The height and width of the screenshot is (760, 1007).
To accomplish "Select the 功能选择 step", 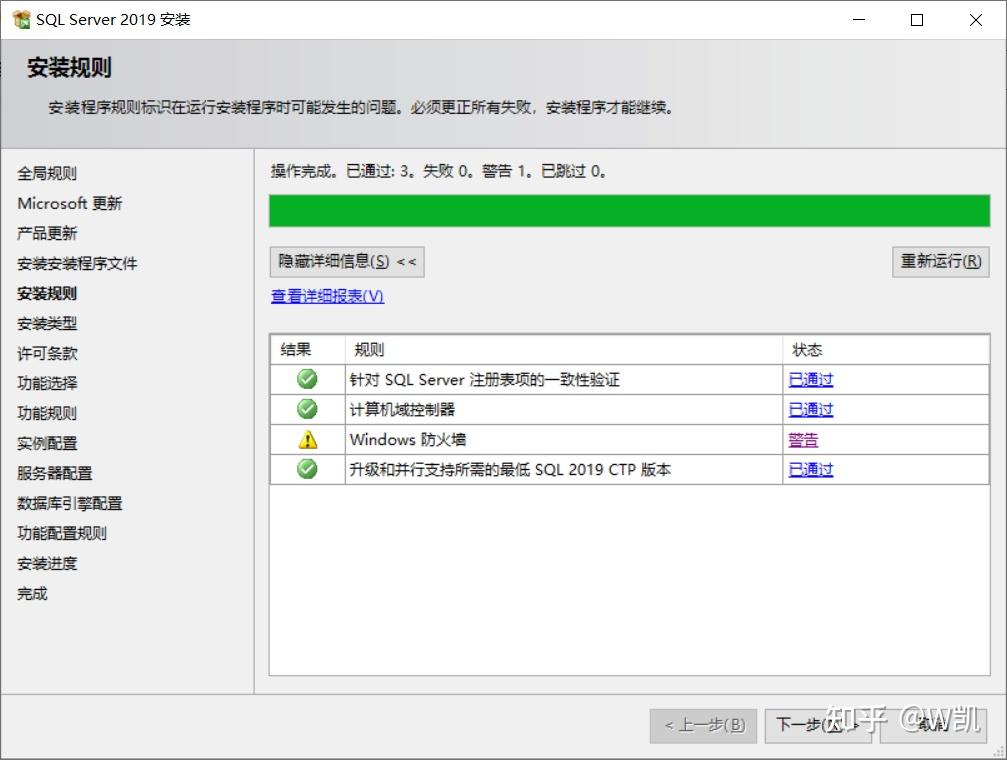I will [47, 384].
